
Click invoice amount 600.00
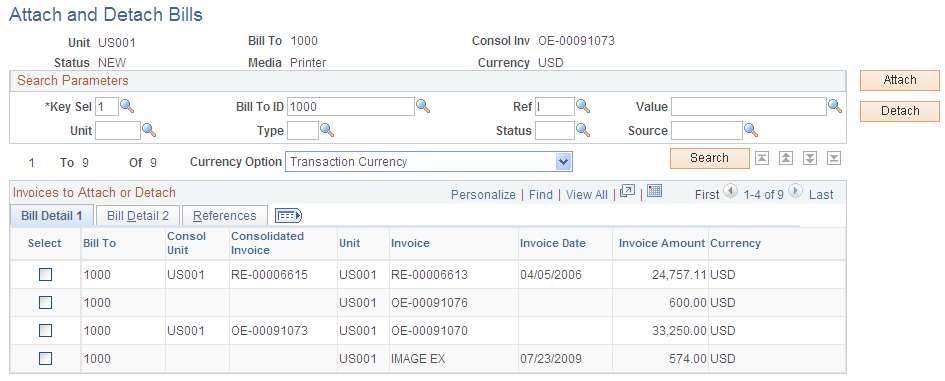(688, 303)
